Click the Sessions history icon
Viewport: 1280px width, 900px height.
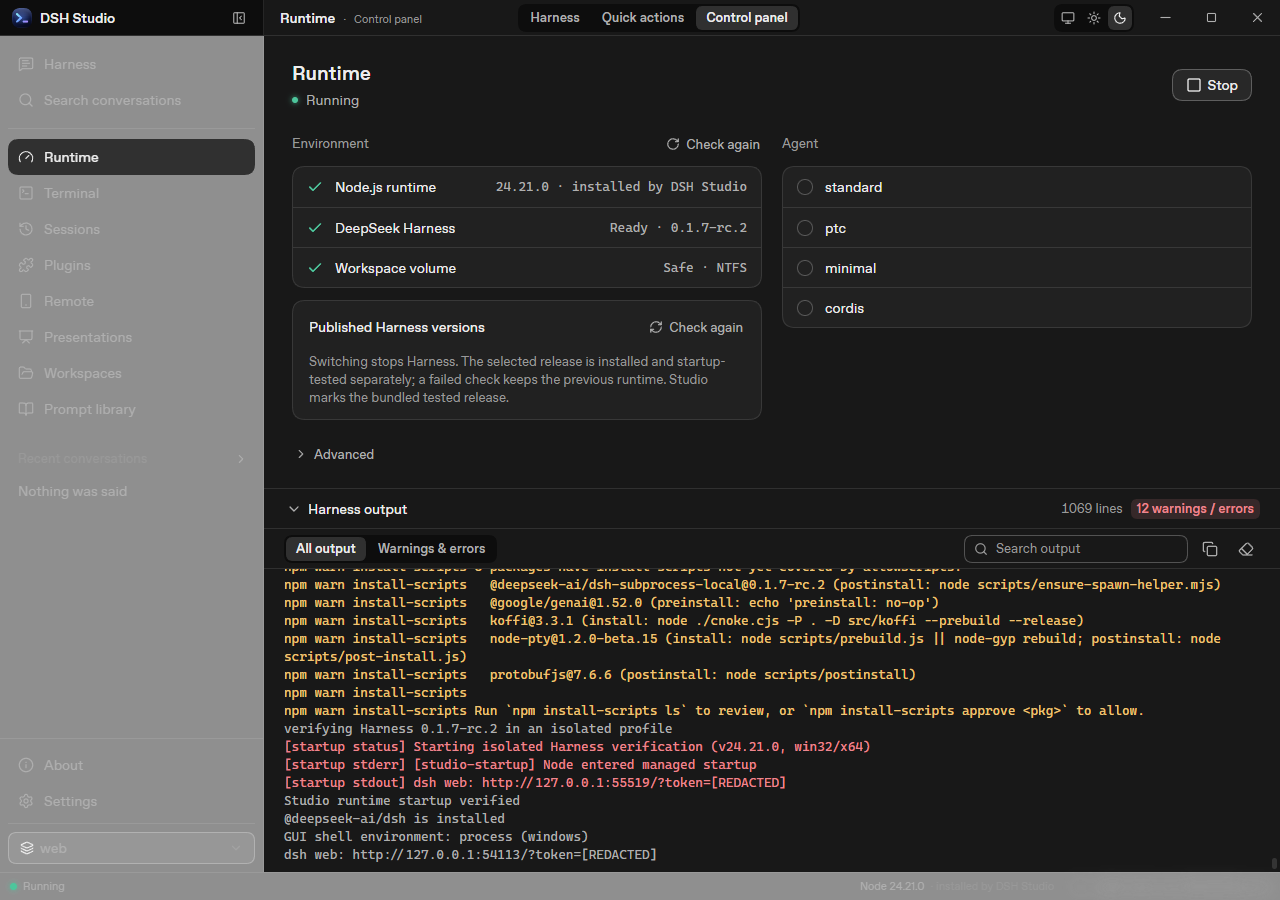point(27,229)
